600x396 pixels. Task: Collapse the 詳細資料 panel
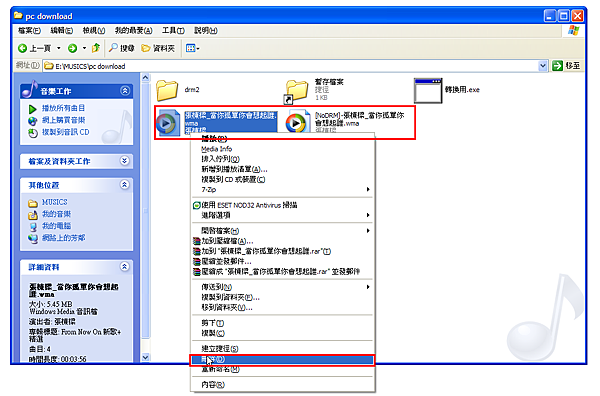pyautogui.click(x=125, y=266)
